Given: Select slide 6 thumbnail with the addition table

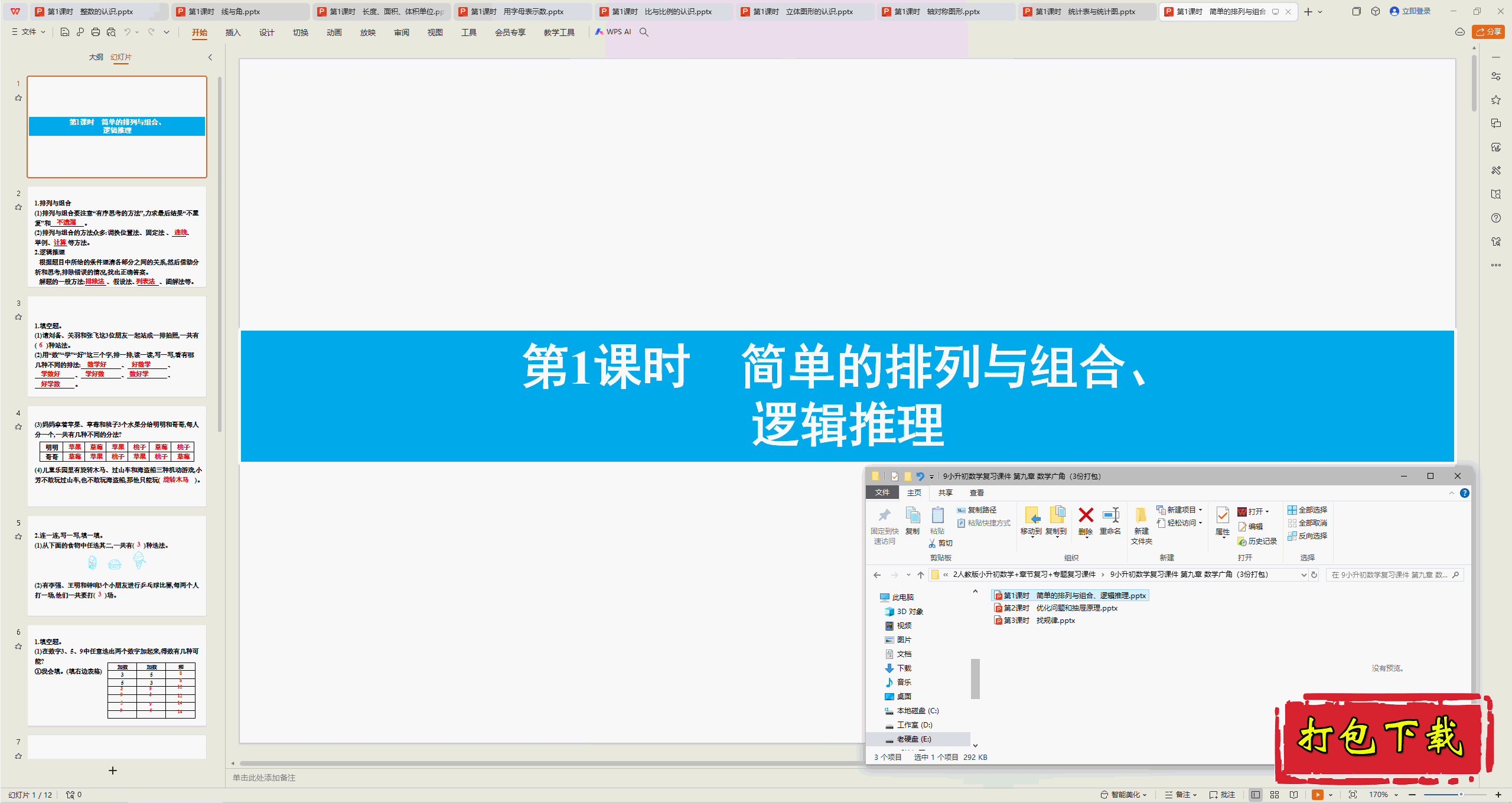Looking at the screenshot, I should (x=117, y=675).
